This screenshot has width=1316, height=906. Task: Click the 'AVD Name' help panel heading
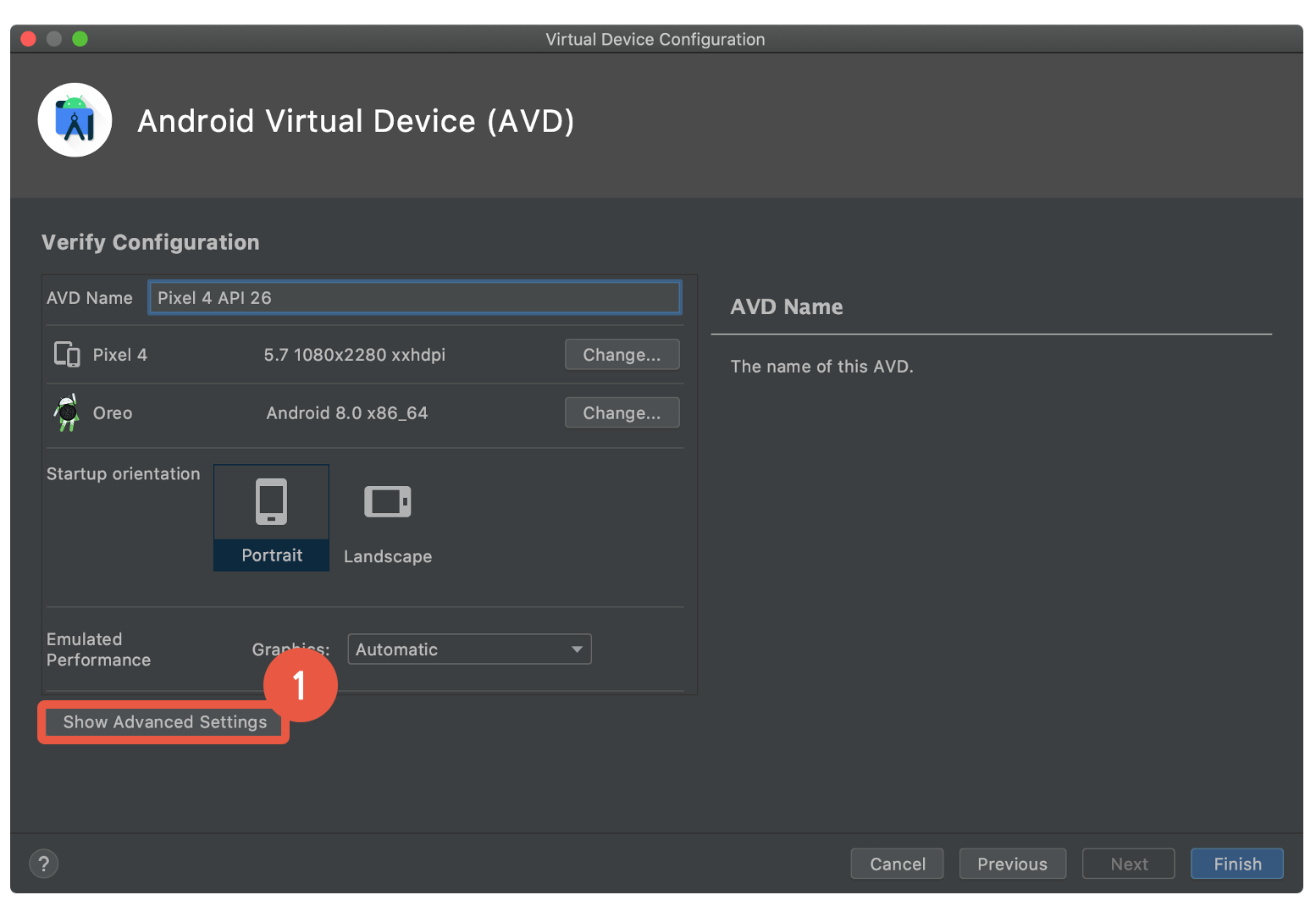click(x=787, y=307)
